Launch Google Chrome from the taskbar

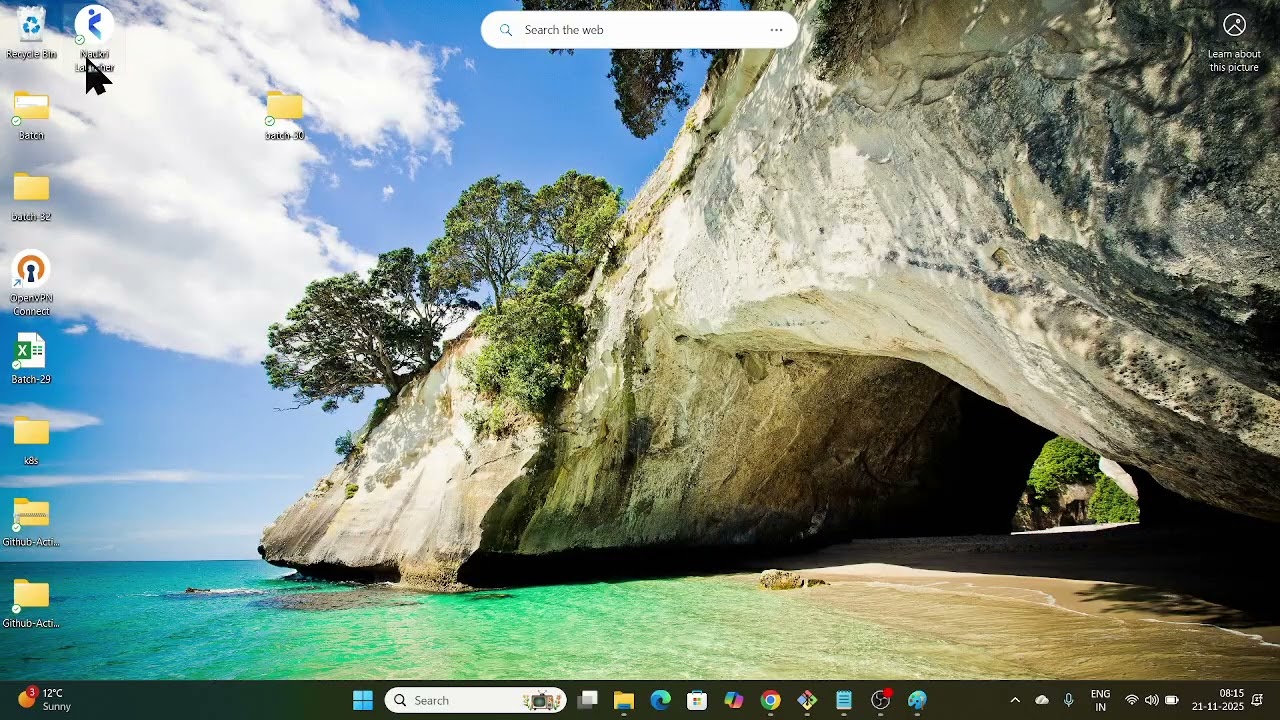(770, 700)
